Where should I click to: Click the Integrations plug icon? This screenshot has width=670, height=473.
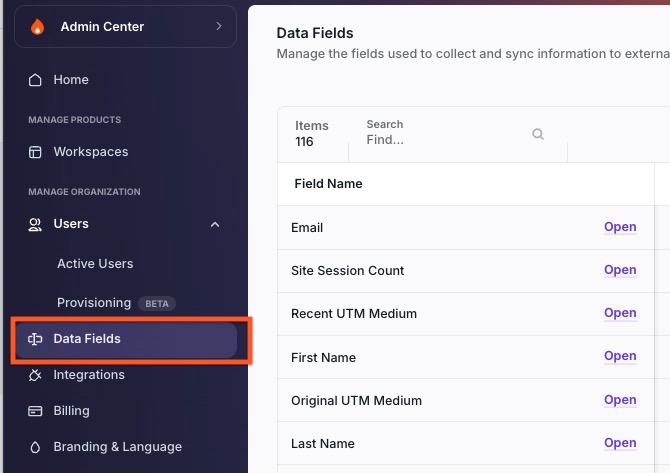coord(35,375)
